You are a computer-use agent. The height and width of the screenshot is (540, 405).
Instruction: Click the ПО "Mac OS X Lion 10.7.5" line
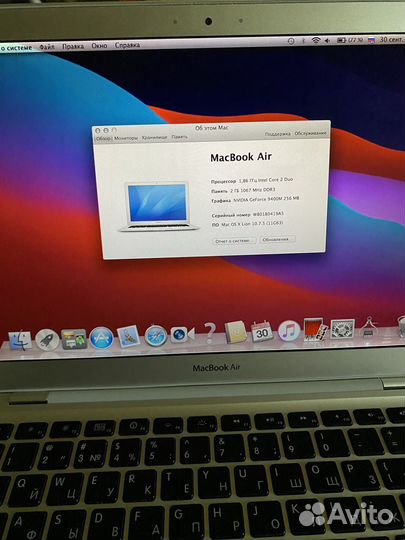coord(248,224)
